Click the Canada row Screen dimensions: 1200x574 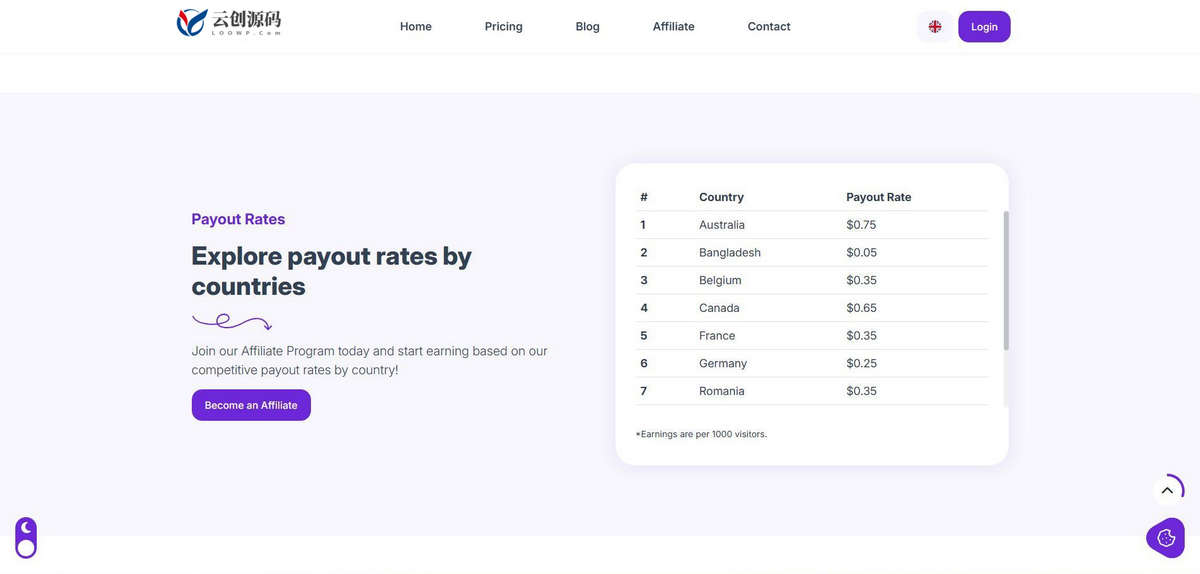click(x=812, y=308)
